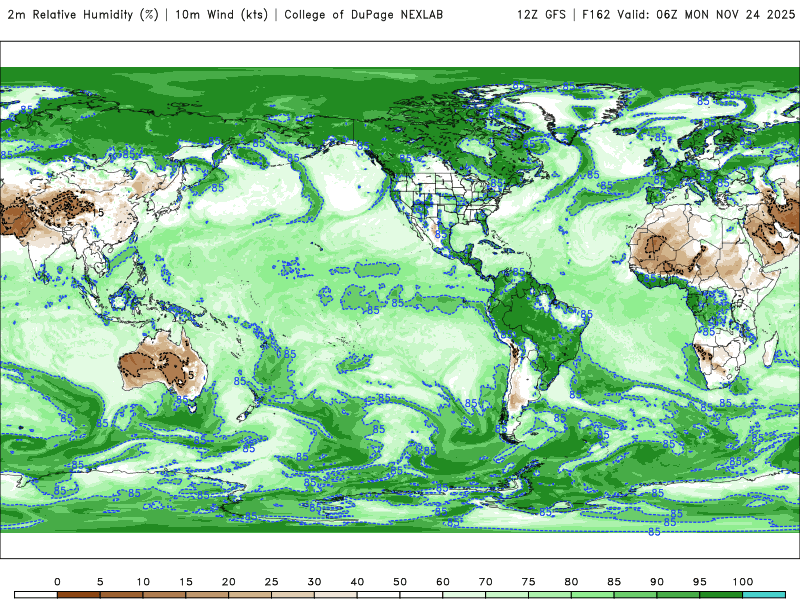Viewport: 800px width, 600px height.
Task: Click the 5–10 brown legend swatch
Action: (121, 595)
